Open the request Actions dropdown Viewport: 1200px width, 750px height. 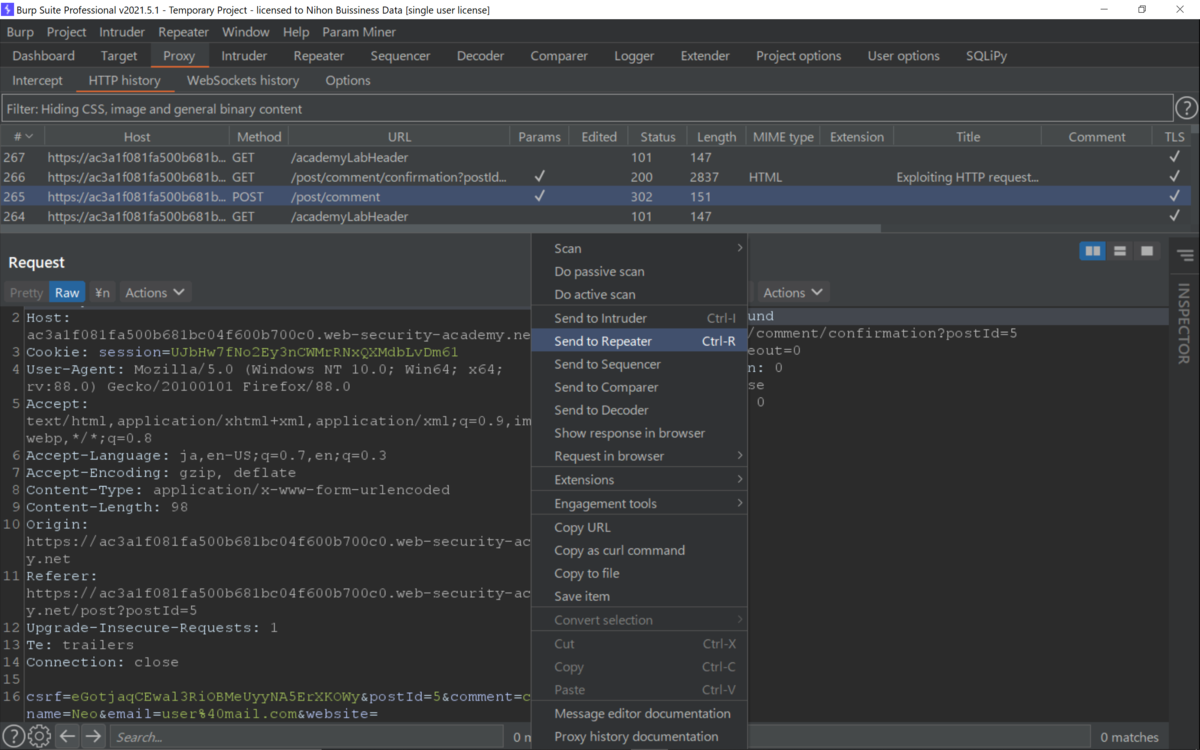click(x=155, y=293)
